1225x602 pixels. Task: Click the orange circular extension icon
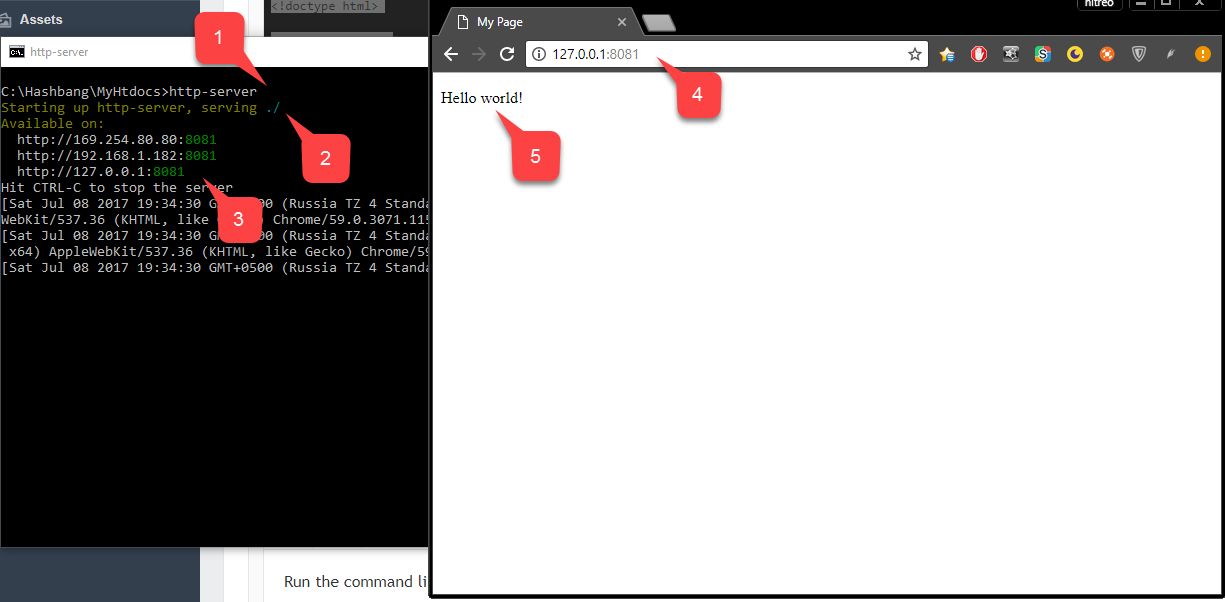[1106, 54]
